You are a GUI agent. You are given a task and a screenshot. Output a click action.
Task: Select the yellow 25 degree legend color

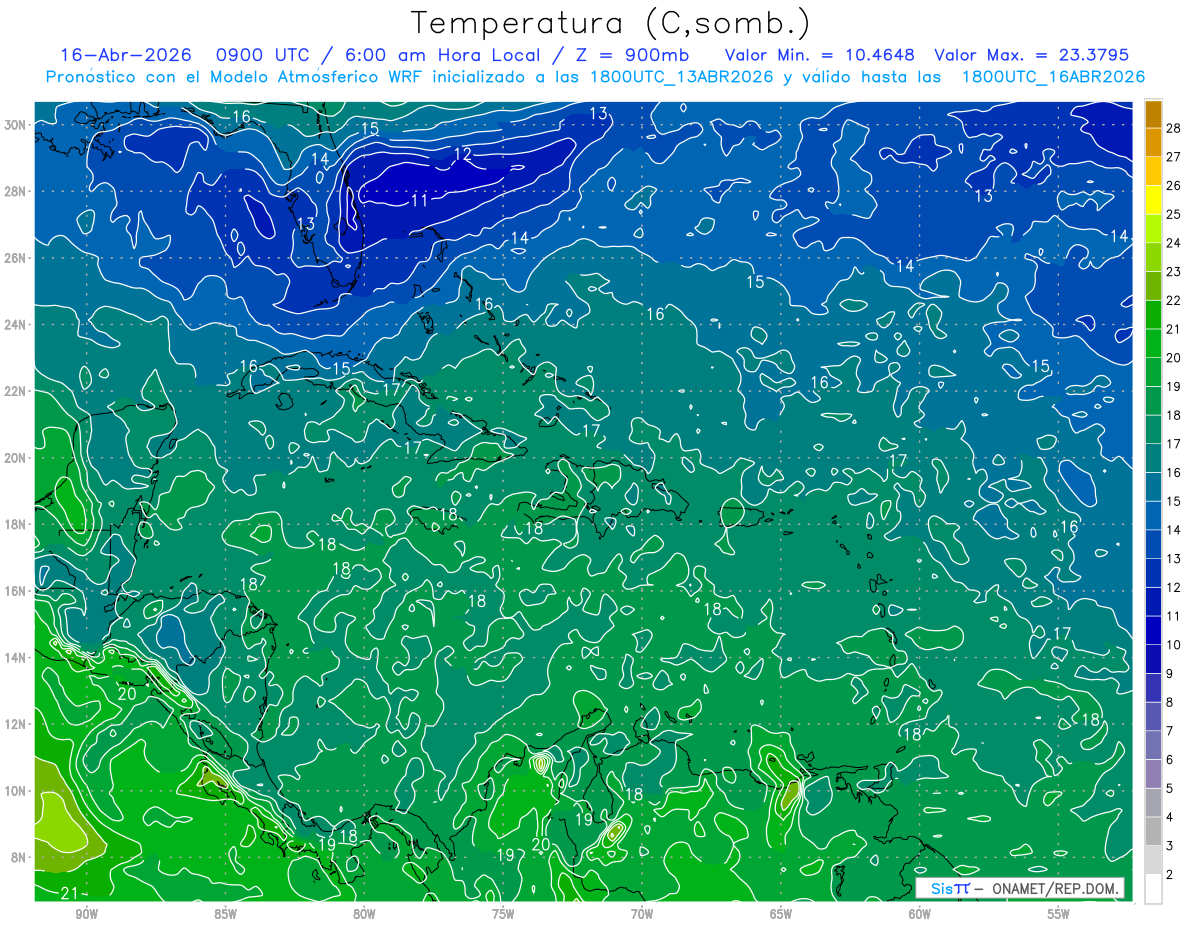1153,200
